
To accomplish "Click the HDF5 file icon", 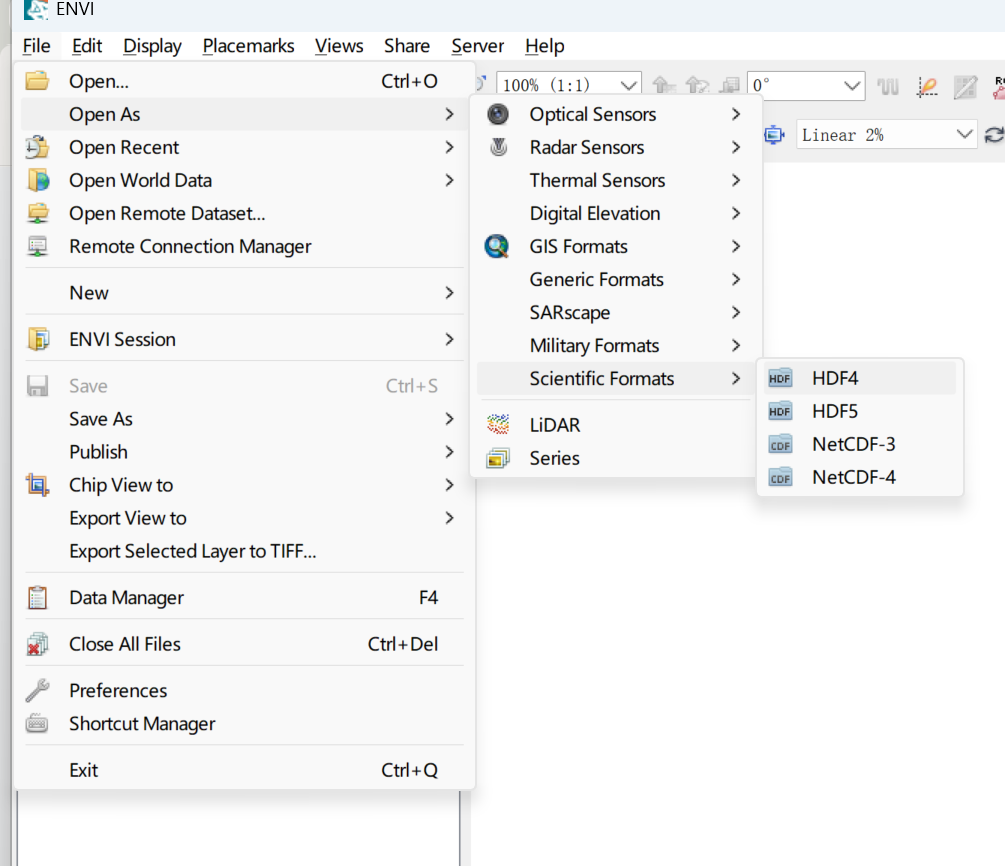I will 780,411.
